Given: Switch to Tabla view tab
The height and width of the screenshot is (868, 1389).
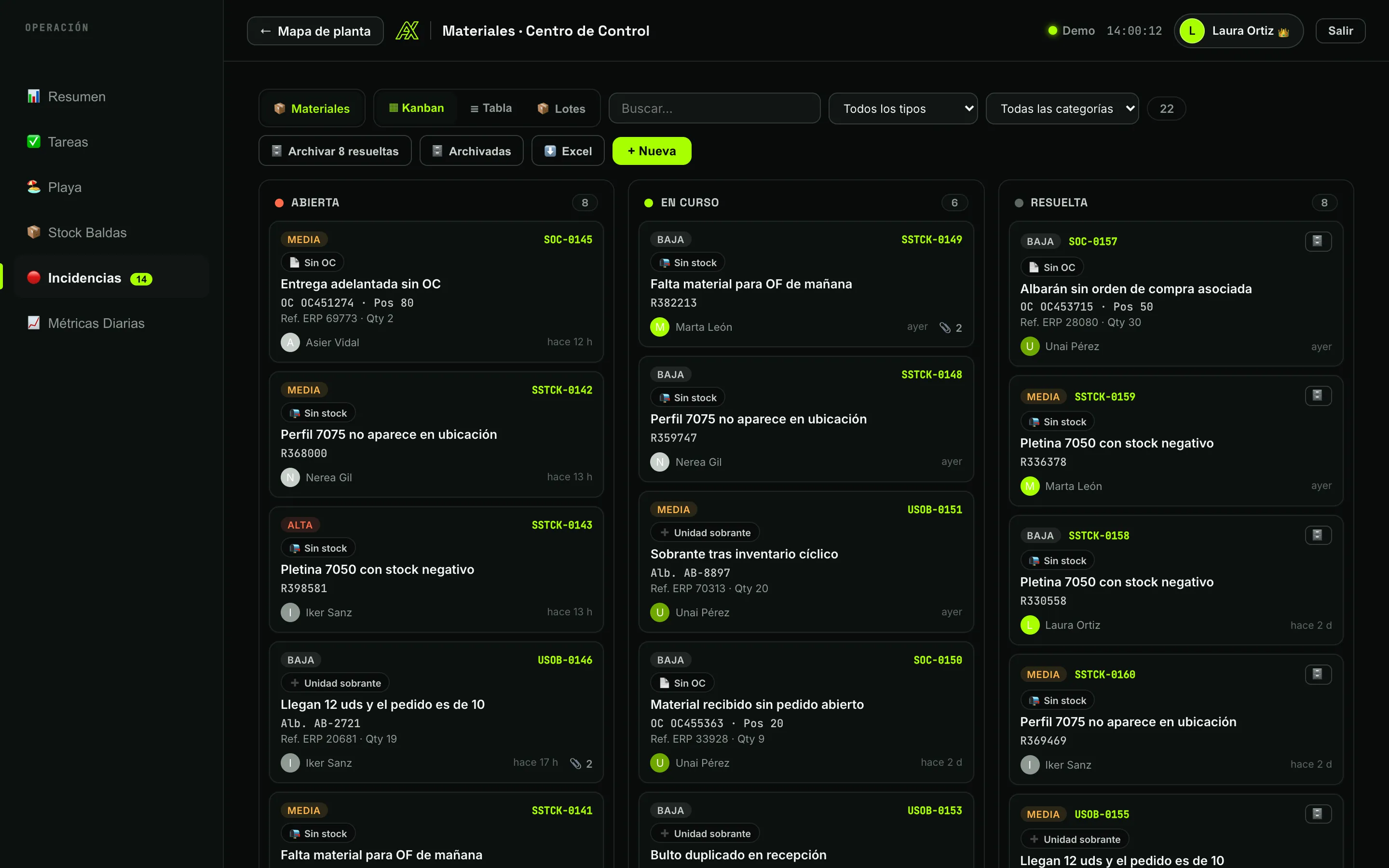Looking at the screenshot, I should [x=491, y=108].
